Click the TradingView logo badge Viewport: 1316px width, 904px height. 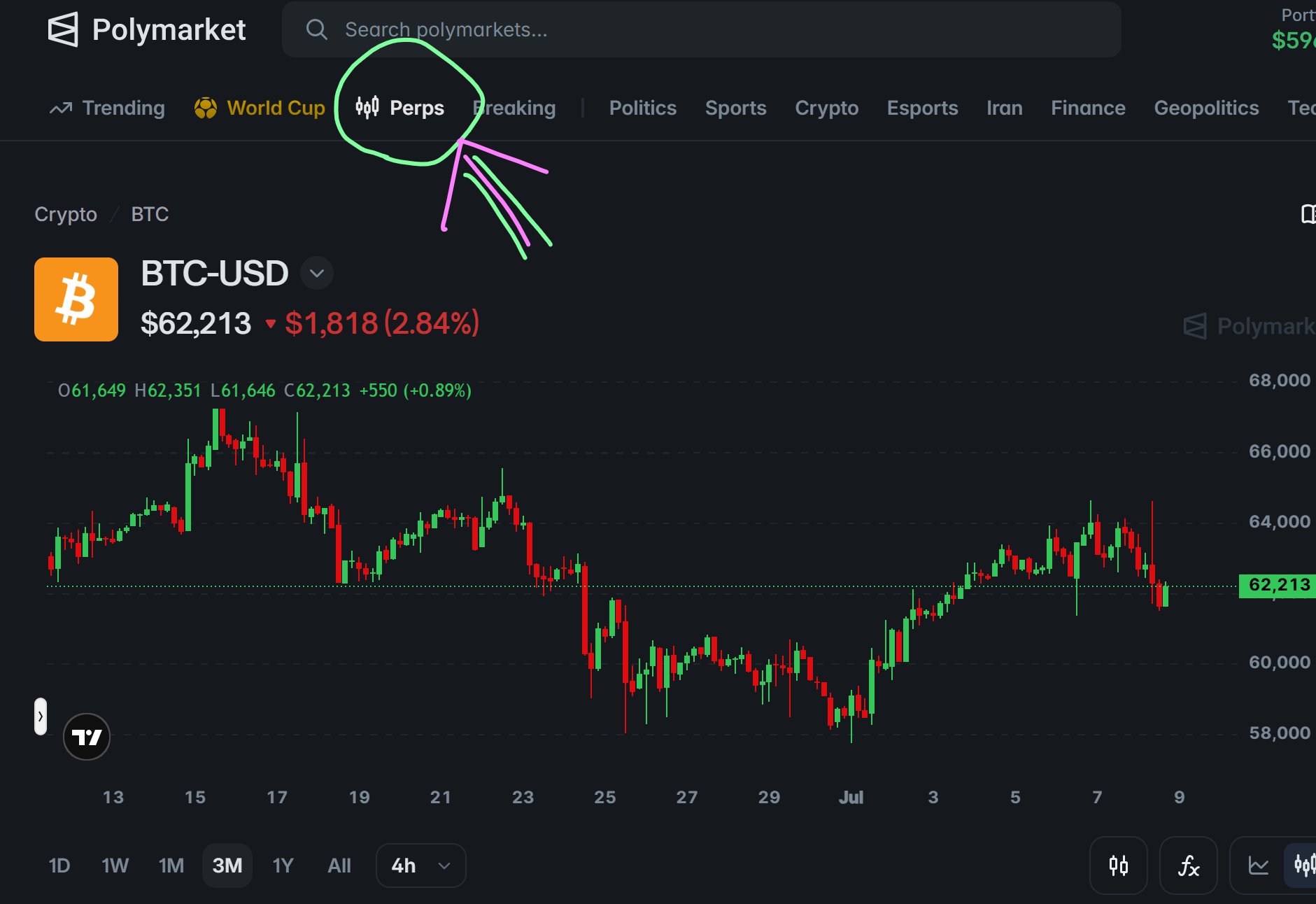(x=87, y=737)
